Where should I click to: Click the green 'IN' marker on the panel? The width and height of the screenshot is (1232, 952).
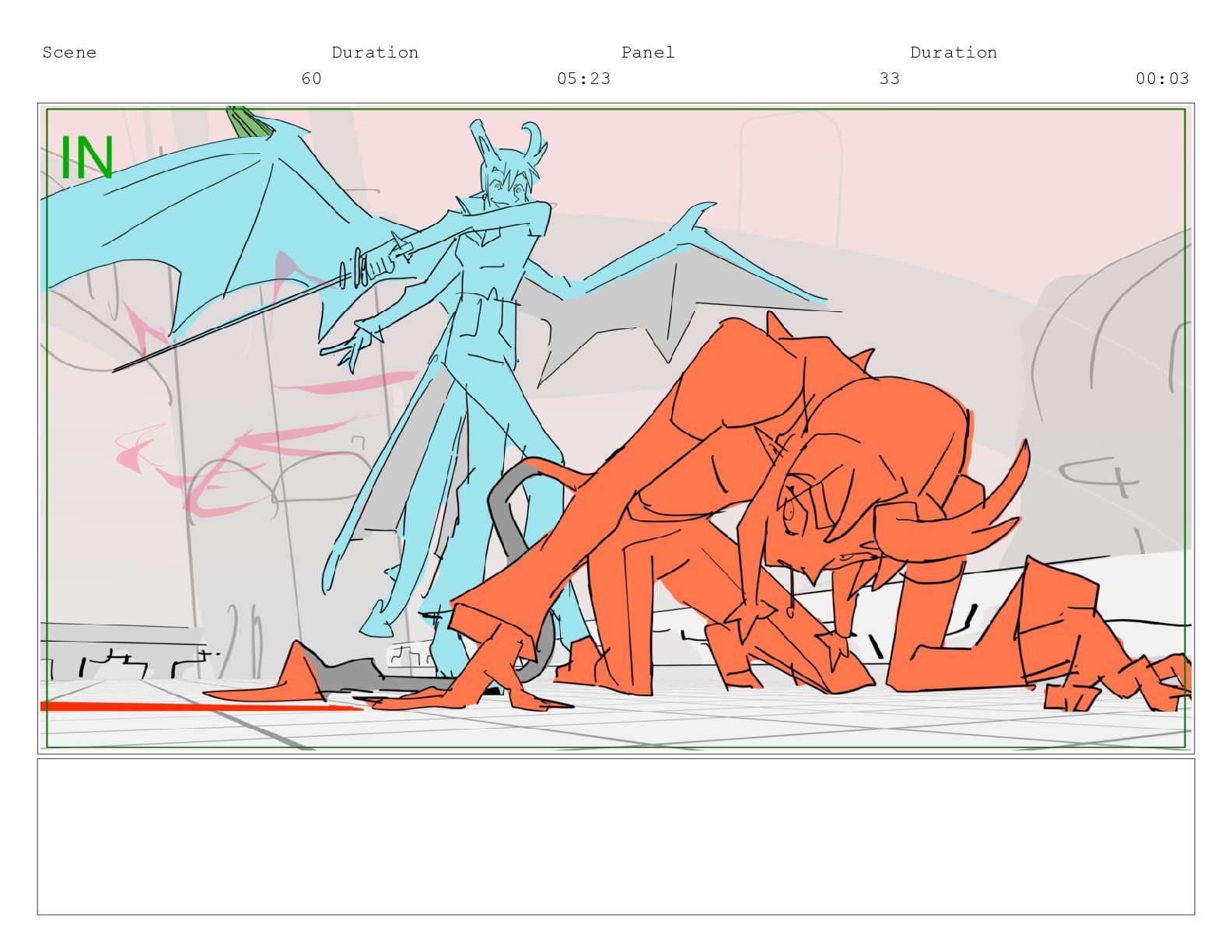[x=87, y=158]
